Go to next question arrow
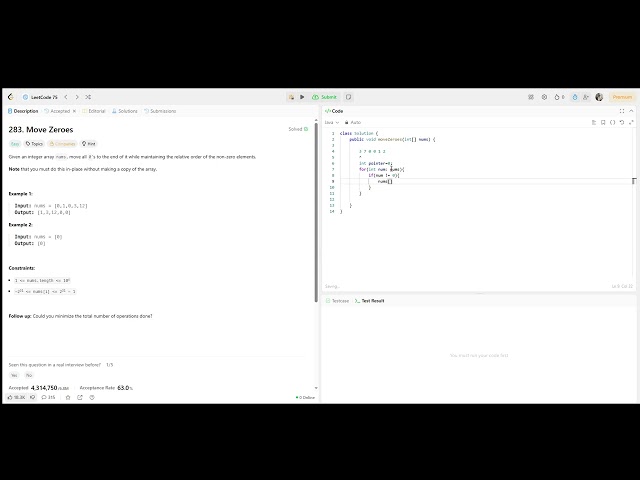 pos(77,97)
